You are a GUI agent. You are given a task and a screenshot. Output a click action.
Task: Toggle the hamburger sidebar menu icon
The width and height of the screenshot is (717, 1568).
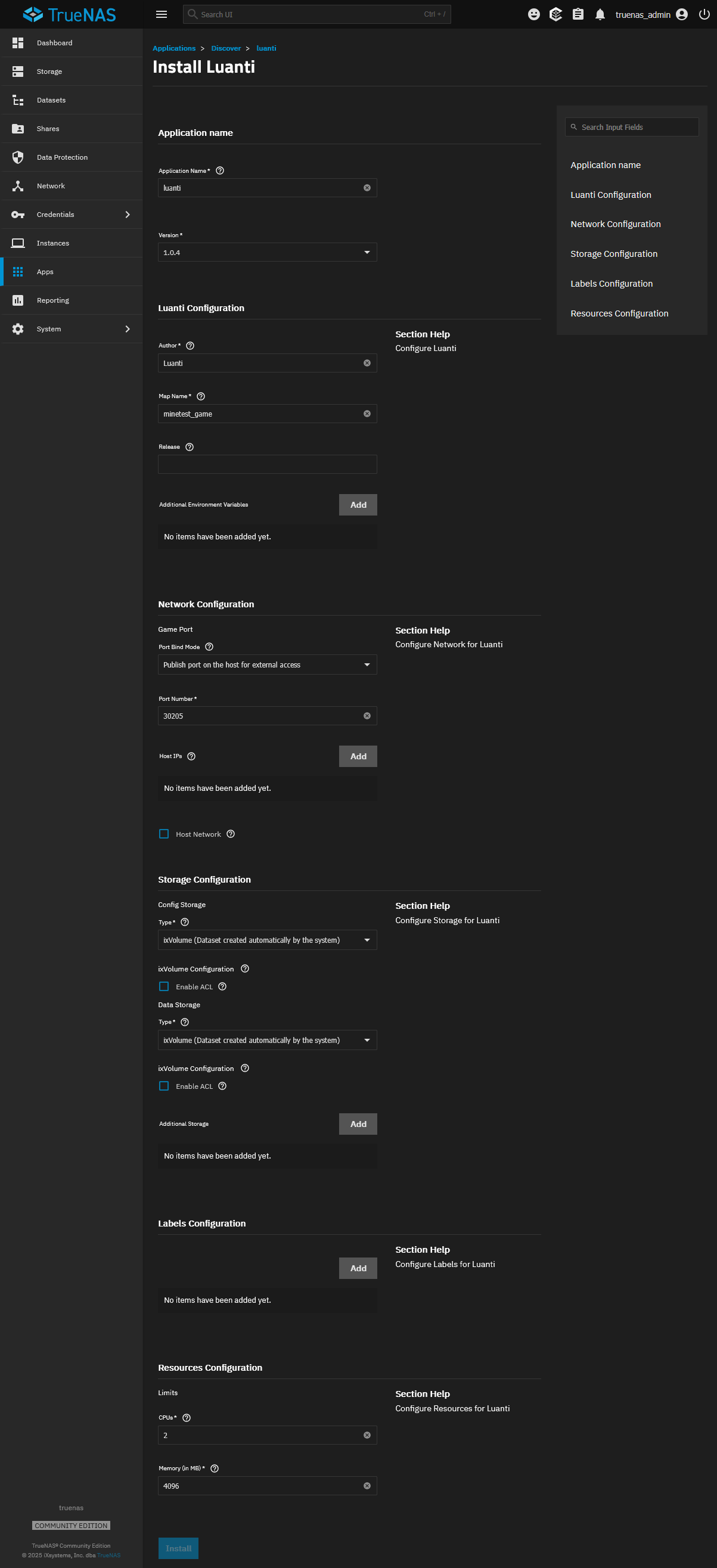click(x=162, y=15)
